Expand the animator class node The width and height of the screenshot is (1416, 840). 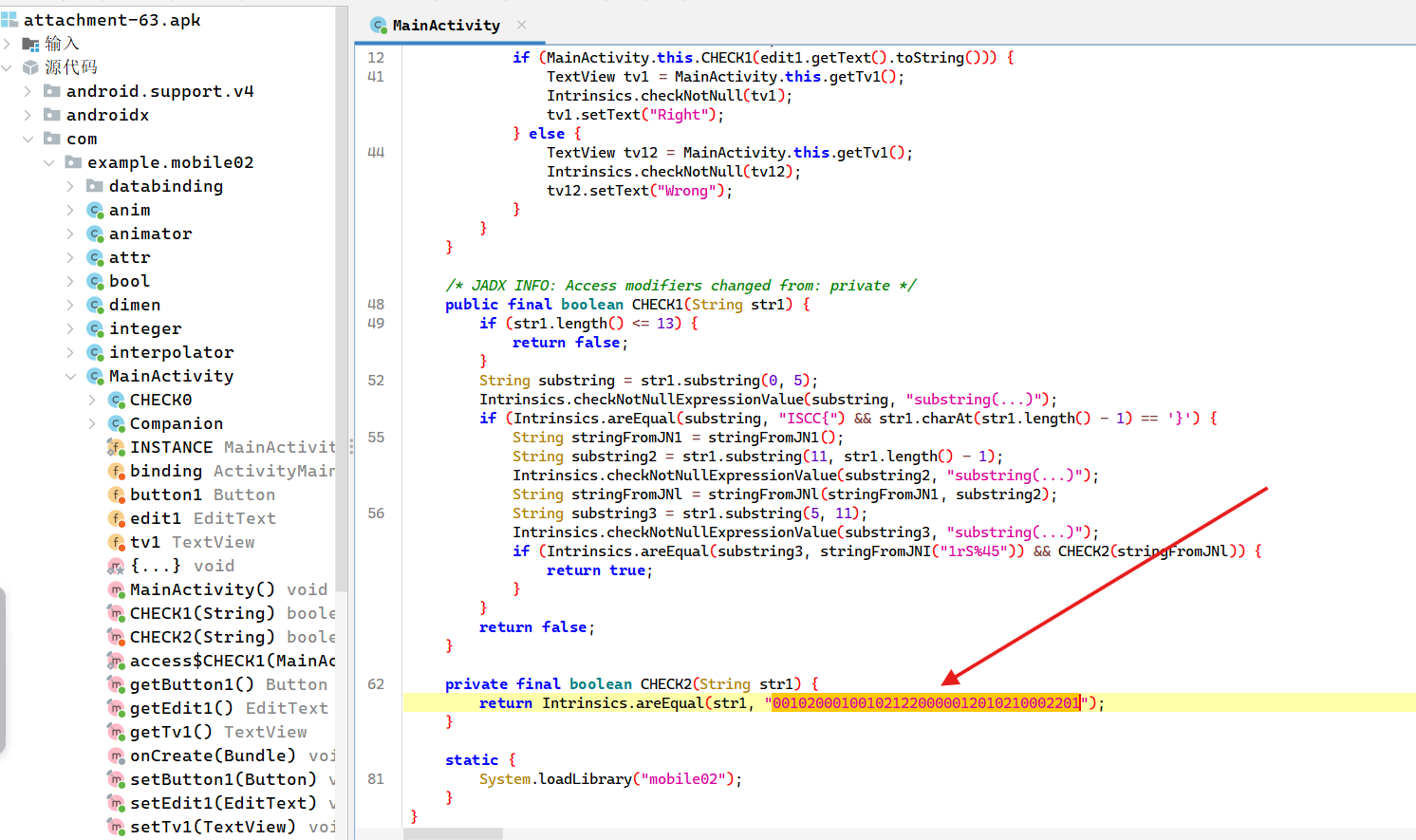pos(70,233)
